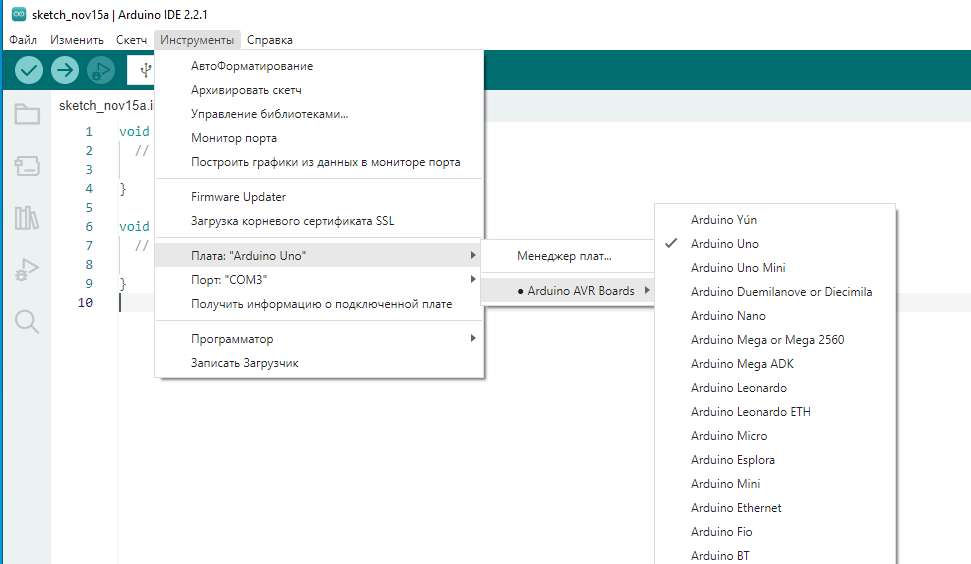The height and width of the screenshot is (564, 971).
Task: Select Arduino Nano board
Action: [x=775, y=316]
